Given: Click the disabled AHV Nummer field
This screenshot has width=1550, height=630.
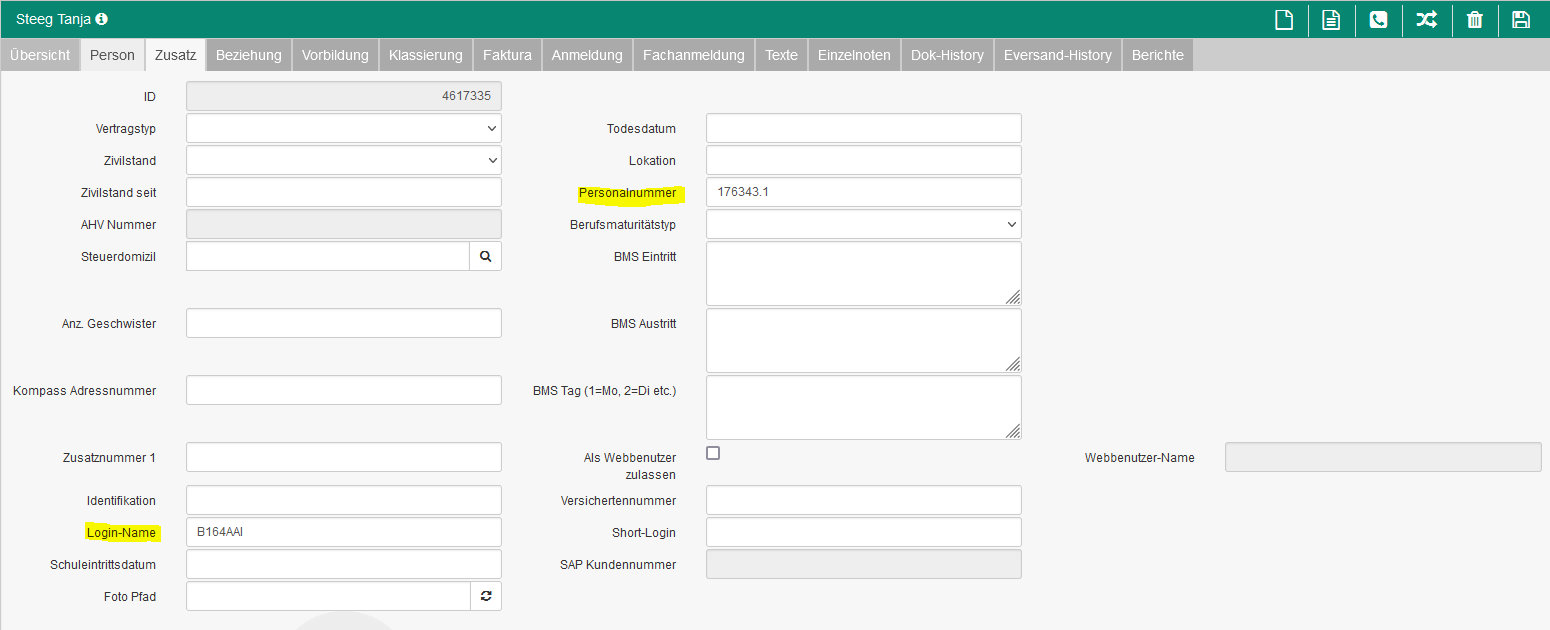Looking at the screenshot, I should [x=344, y=224].
